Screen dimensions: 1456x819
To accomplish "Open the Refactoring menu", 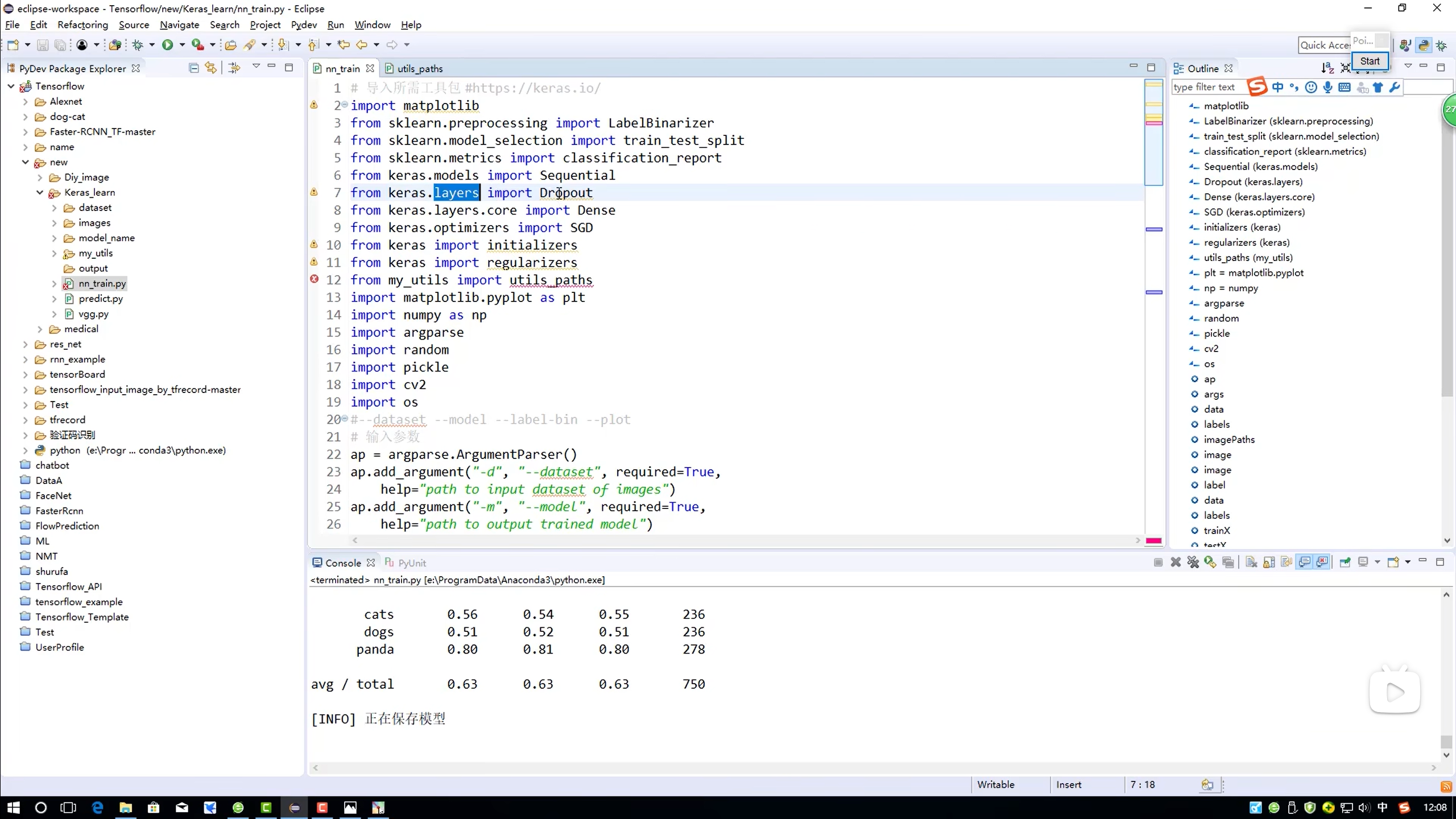I will (x=82, y=24).
